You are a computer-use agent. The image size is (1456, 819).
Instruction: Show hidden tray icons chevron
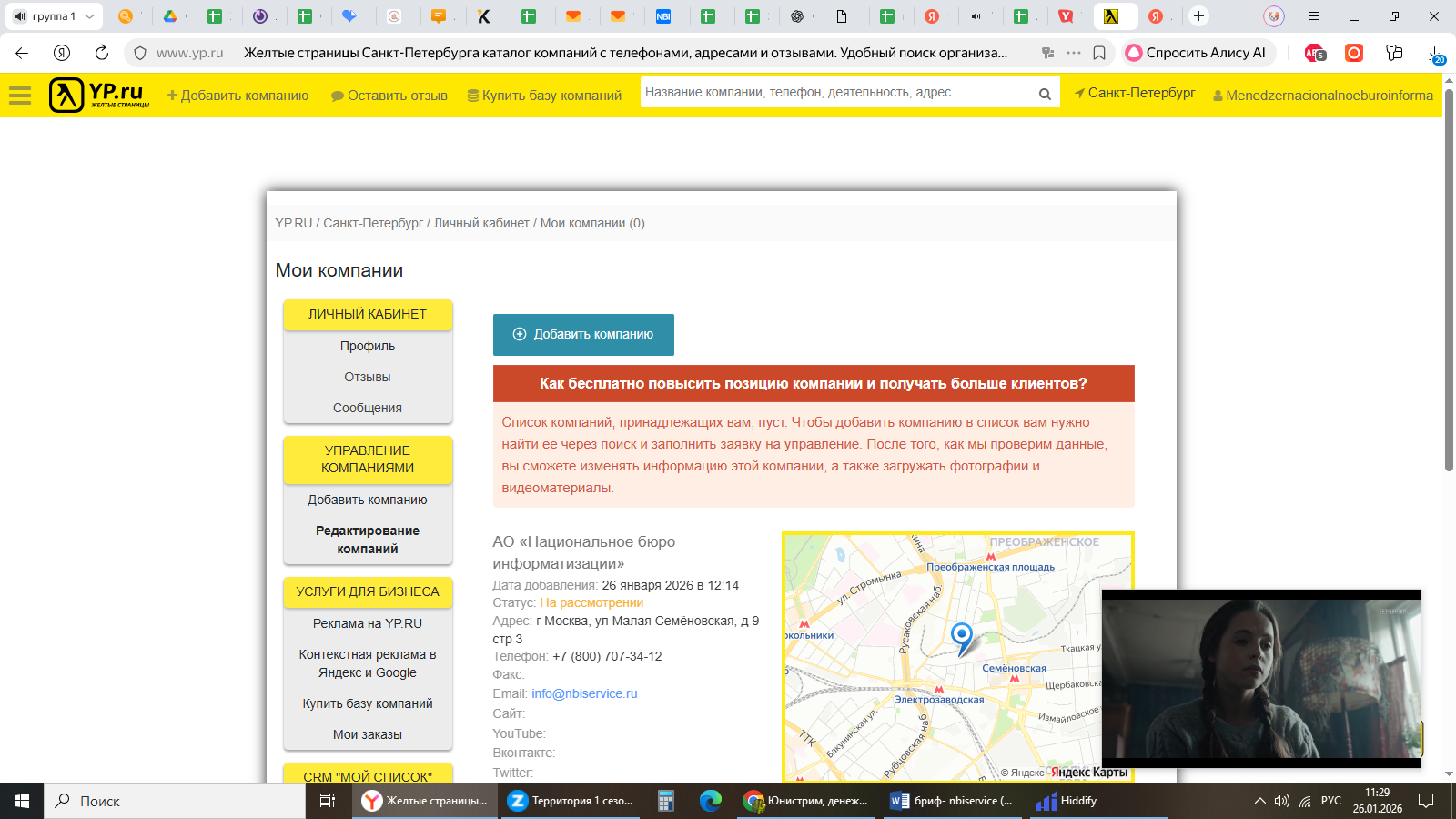click(1260, 801)
